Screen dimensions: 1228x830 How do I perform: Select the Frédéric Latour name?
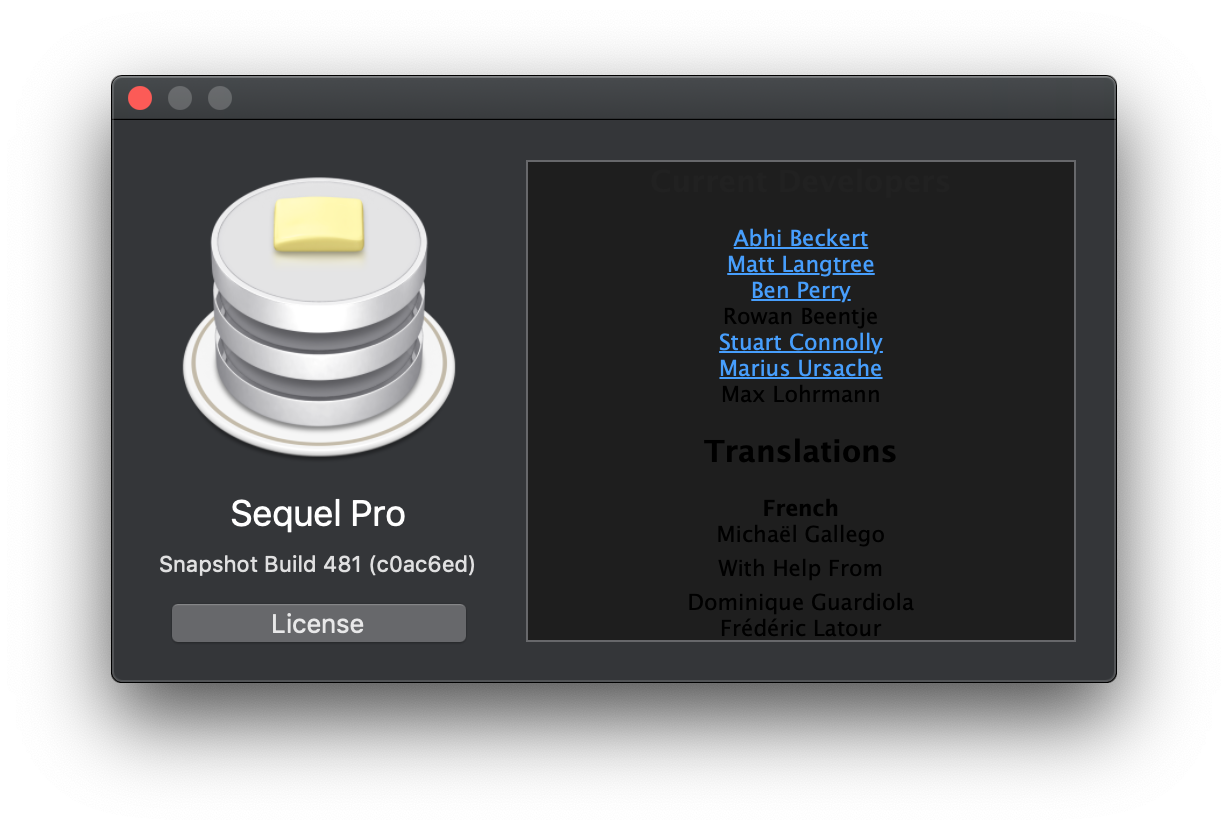(x=800, y=628)
